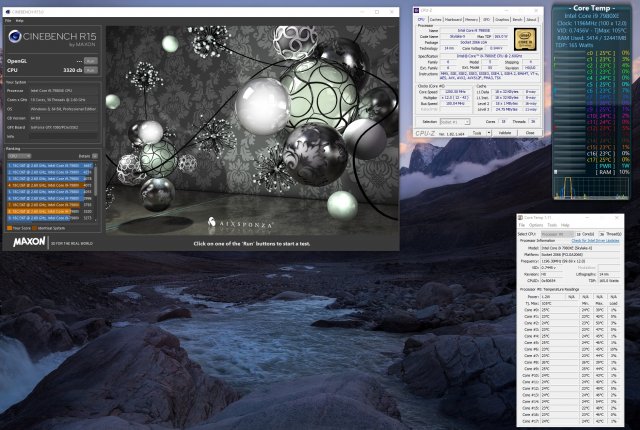Open the Options menu in Core Temp
This screenshot has height=430, width=640.
pos(535,225)
